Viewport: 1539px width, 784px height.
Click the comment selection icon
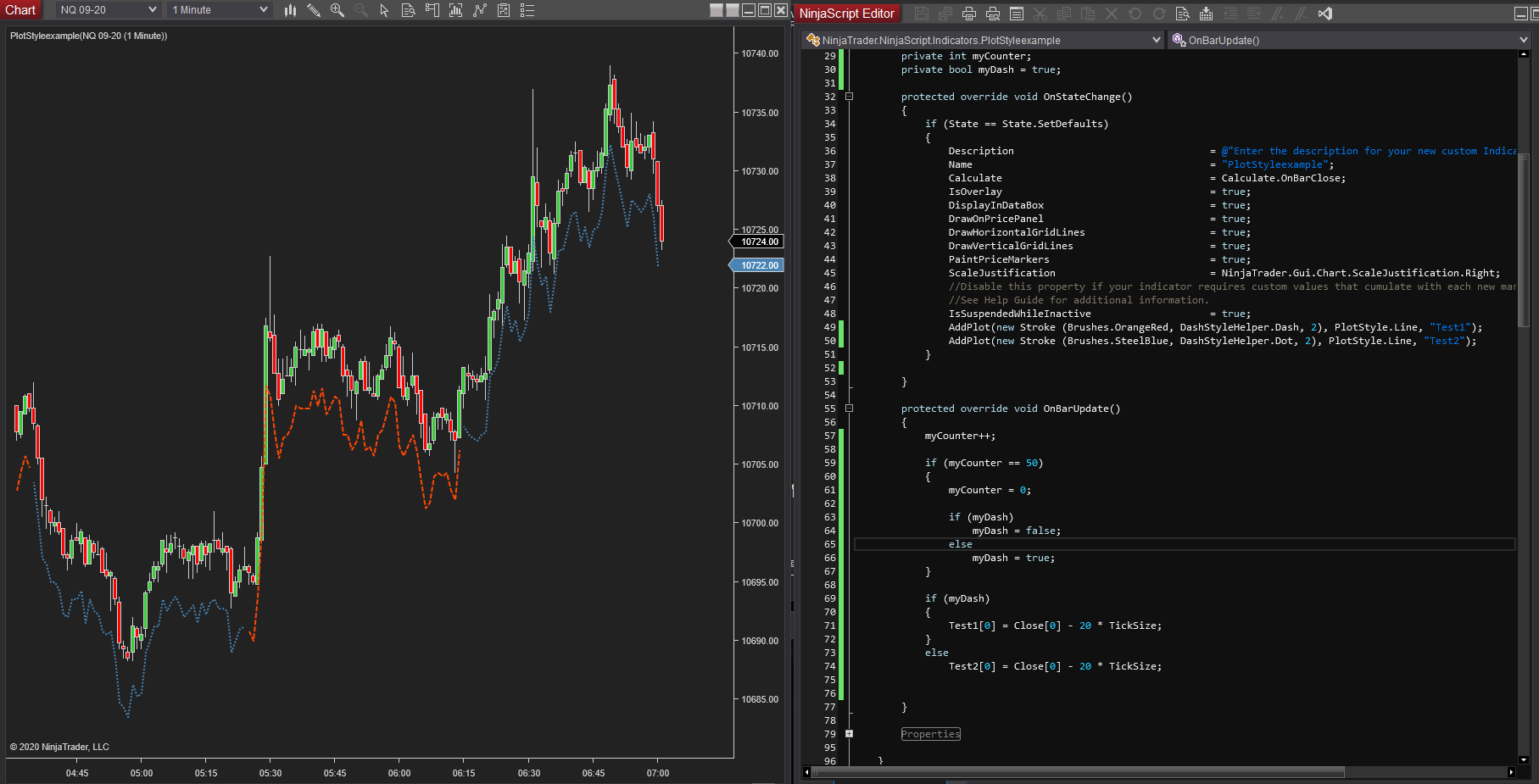(x=1278, y=14)
